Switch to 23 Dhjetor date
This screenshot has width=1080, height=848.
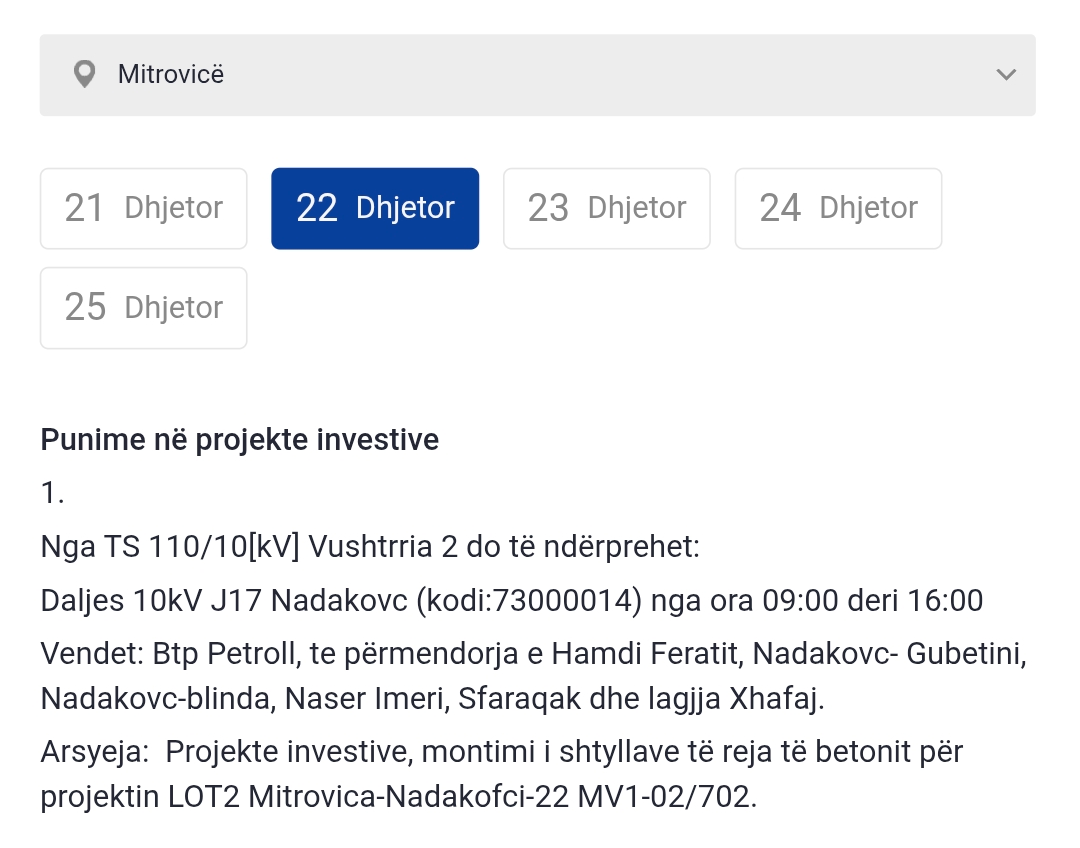click(607, 208)
